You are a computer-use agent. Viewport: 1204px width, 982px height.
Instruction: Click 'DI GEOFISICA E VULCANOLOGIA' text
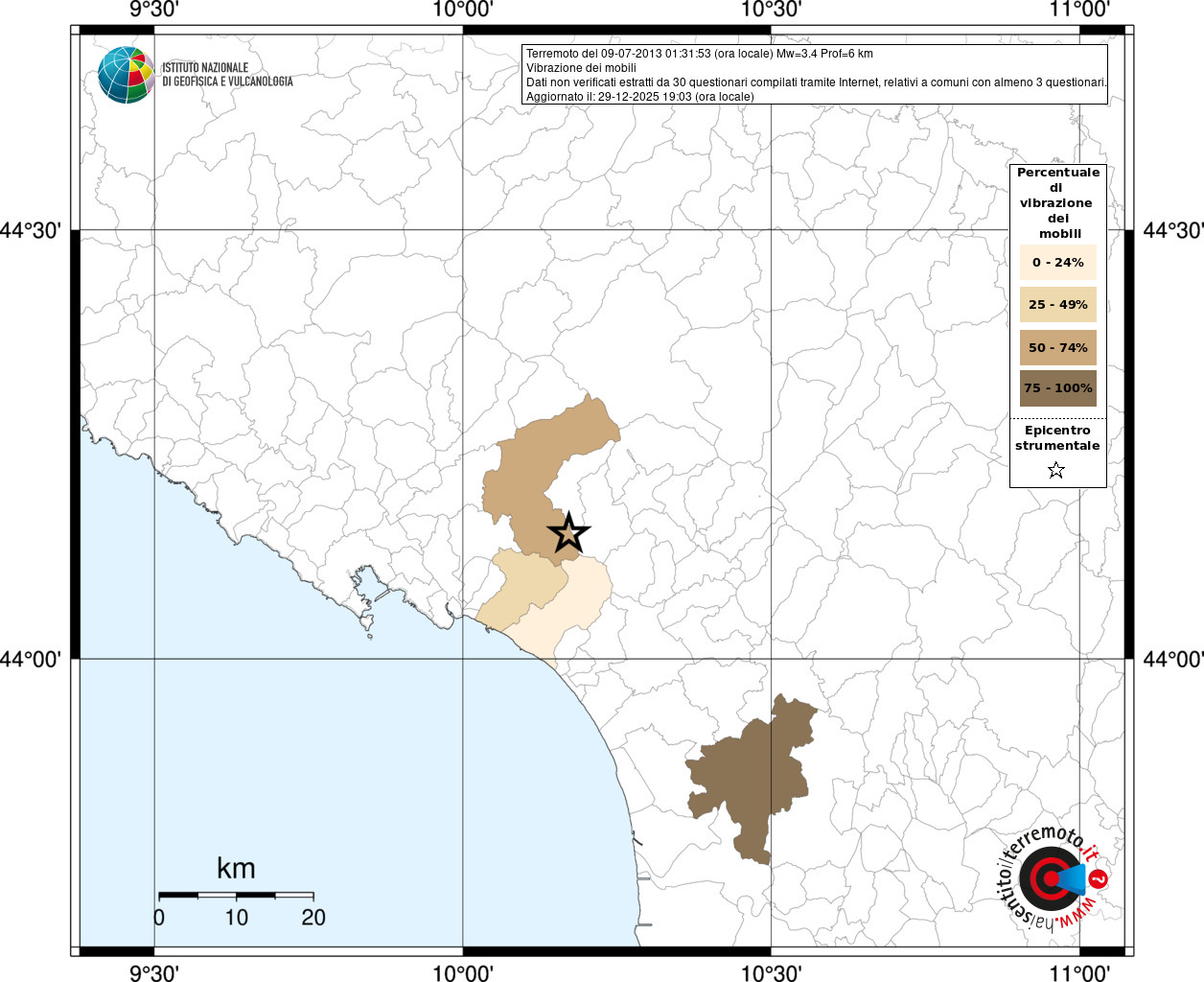tap(227, 82)
